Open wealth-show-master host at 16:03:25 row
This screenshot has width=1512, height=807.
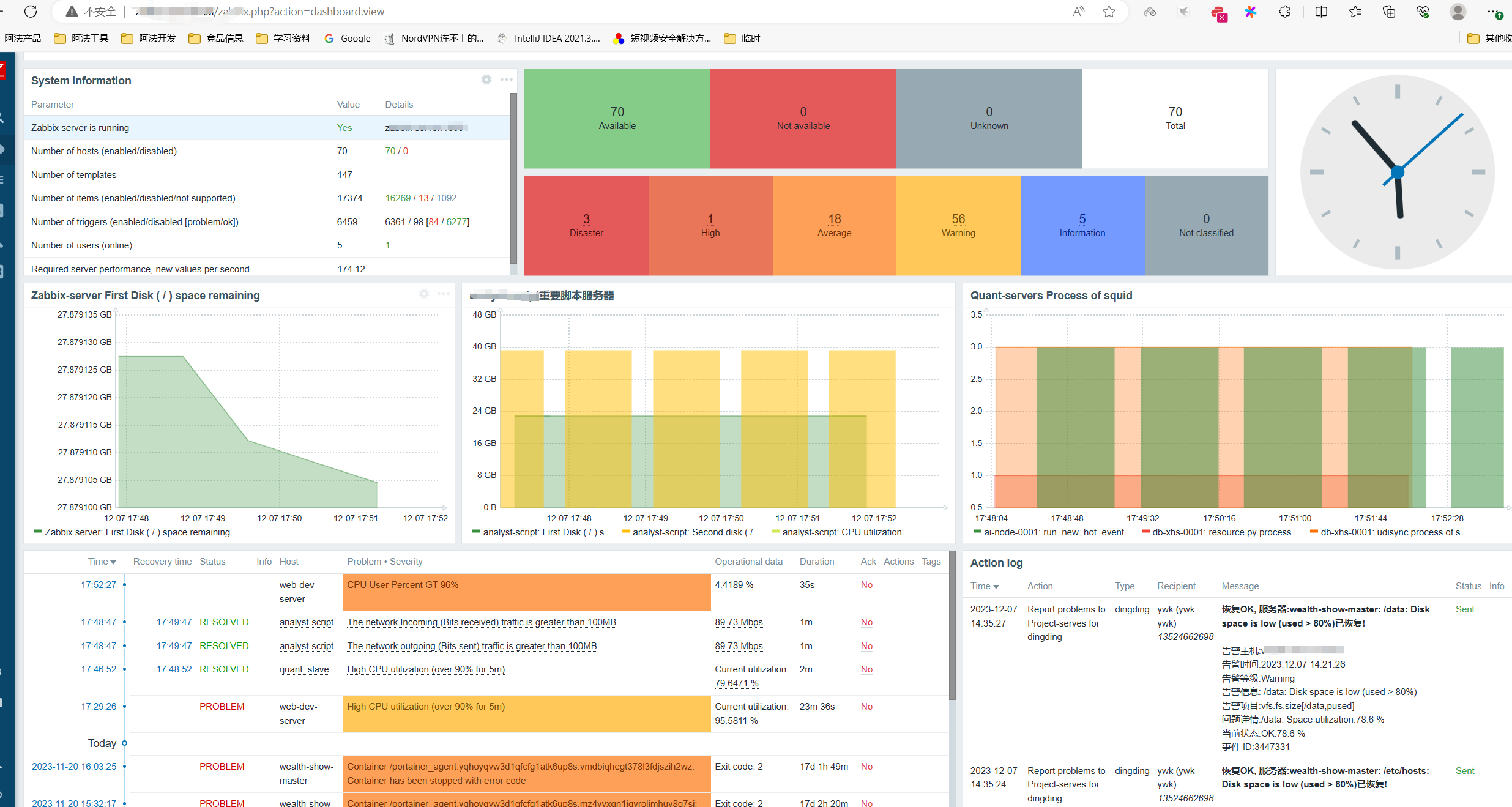(x=306, y=774)
